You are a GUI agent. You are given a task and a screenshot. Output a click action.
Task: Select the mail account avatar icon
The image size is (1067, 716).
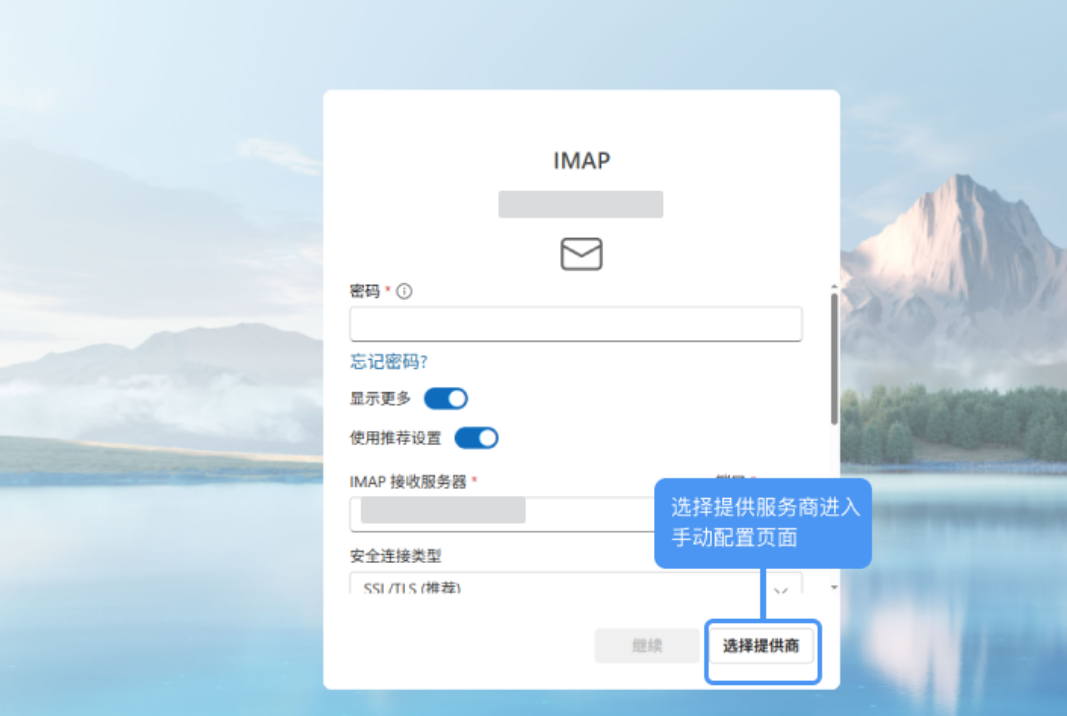click(581, 254)
